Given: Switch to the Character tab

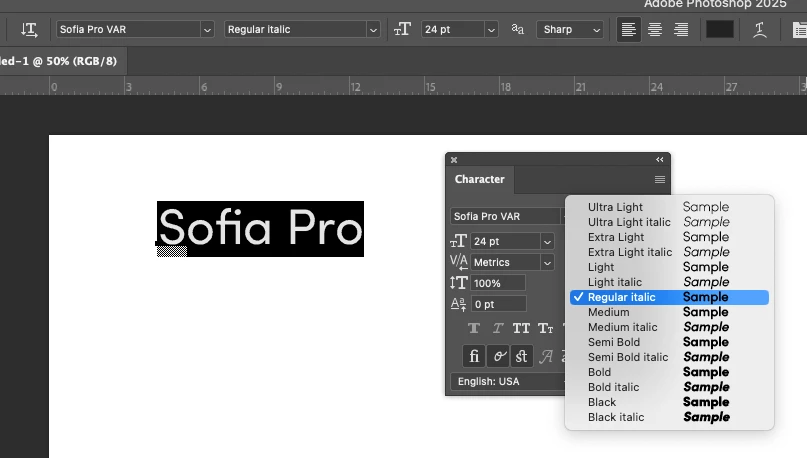Looking at the screenshot, I should (x=480, y=179).
